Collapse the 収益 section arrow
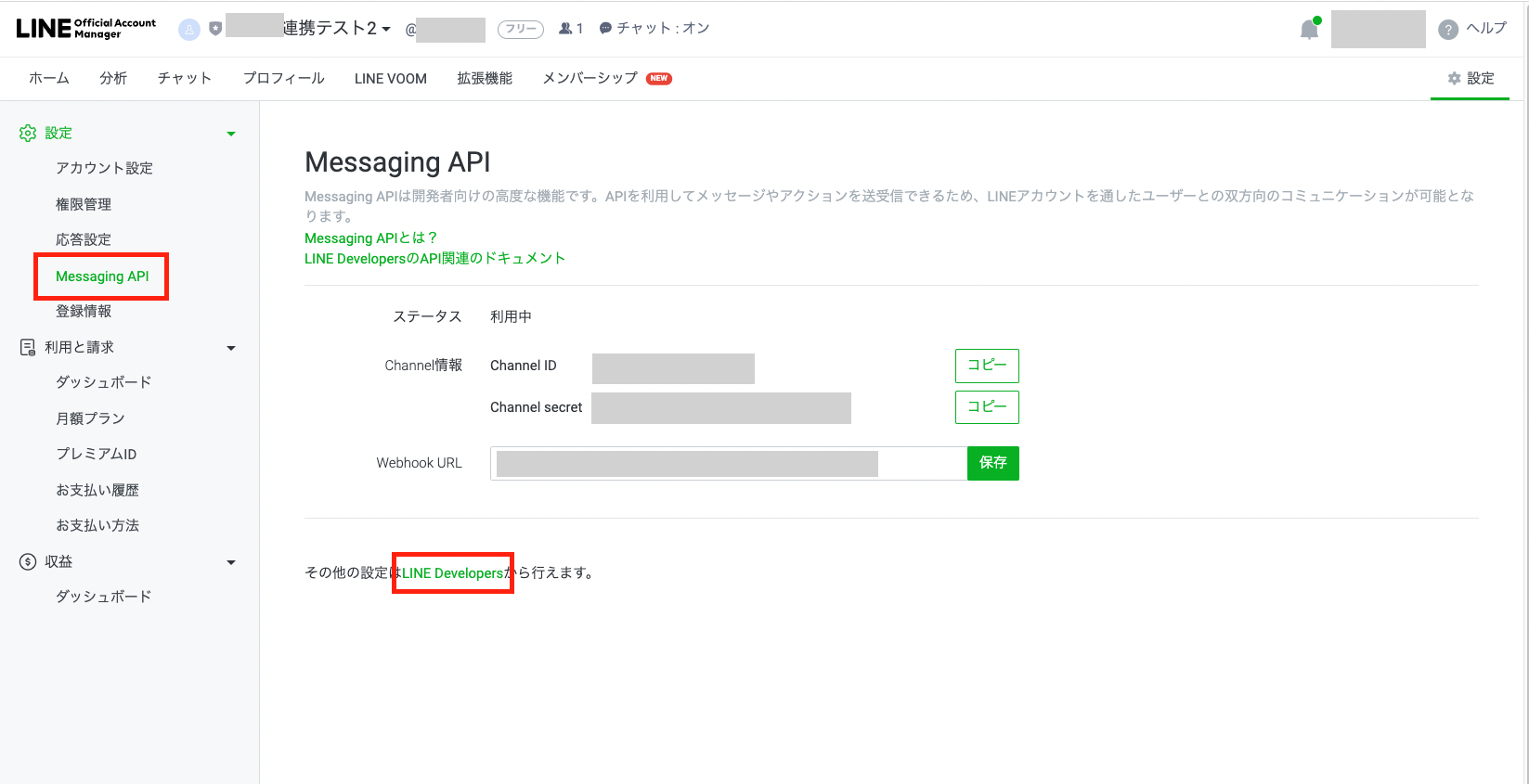Screen dimensions: 1529x784 tap(231, 562)
